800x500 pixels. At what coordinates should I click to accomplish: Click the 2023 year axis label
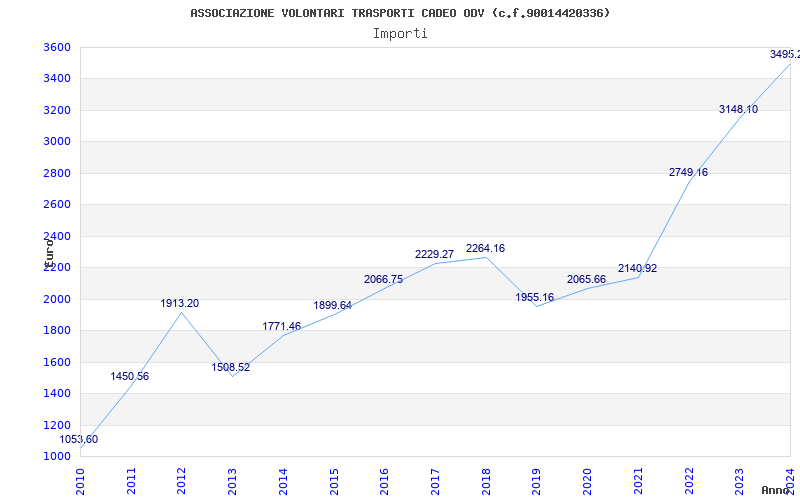coord(740,482)
